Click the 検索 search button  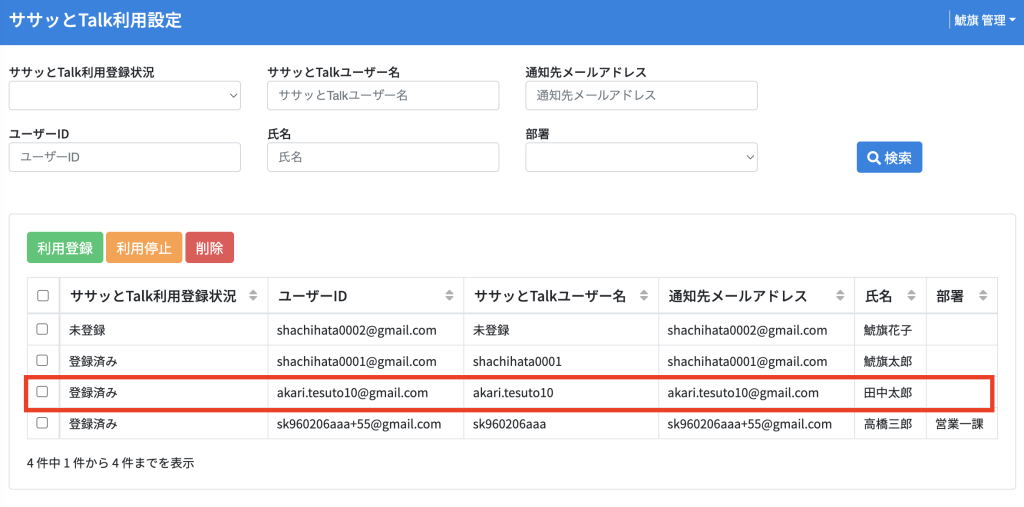[889, 157]
